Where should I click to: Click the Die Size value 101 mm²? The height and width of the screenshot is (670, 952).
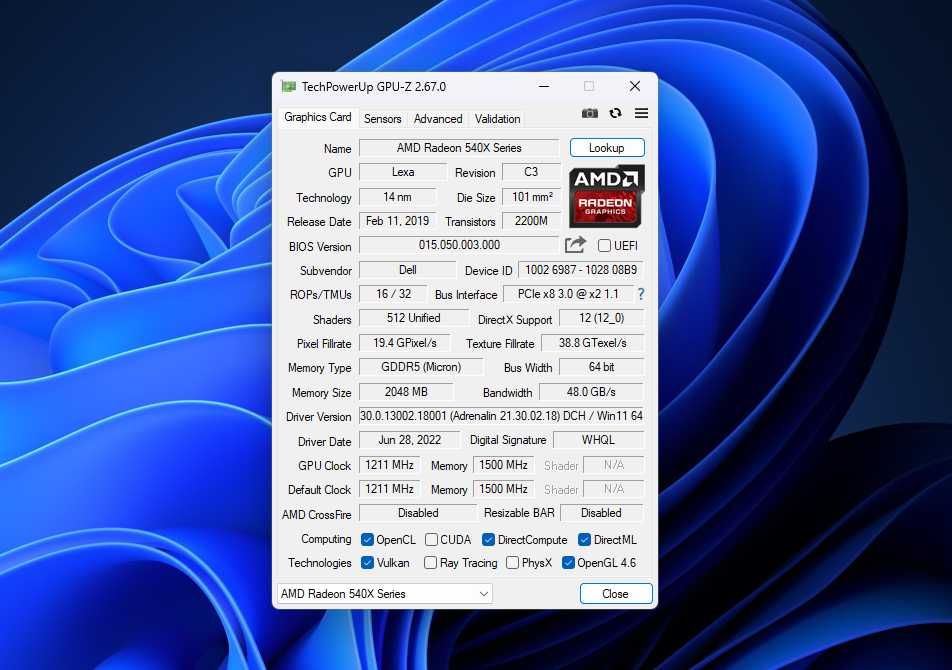point(532,197)
